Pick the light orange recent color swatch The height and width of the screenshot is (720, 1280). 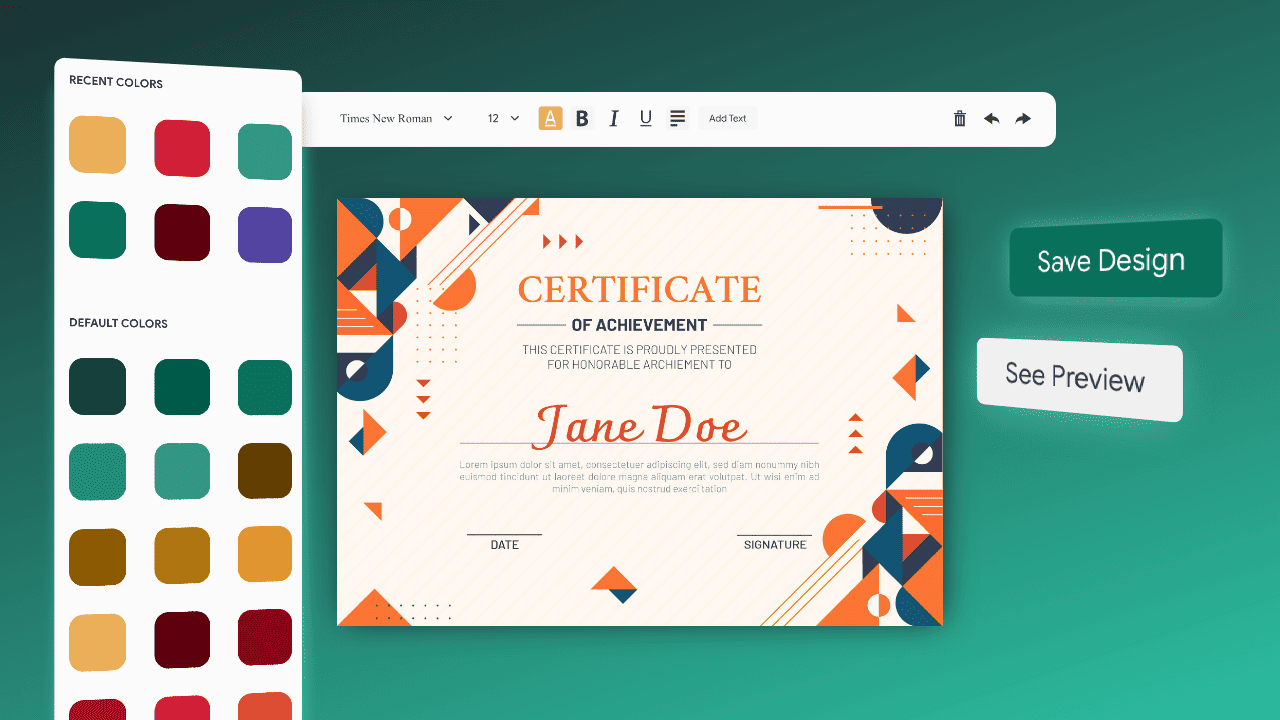97,145
